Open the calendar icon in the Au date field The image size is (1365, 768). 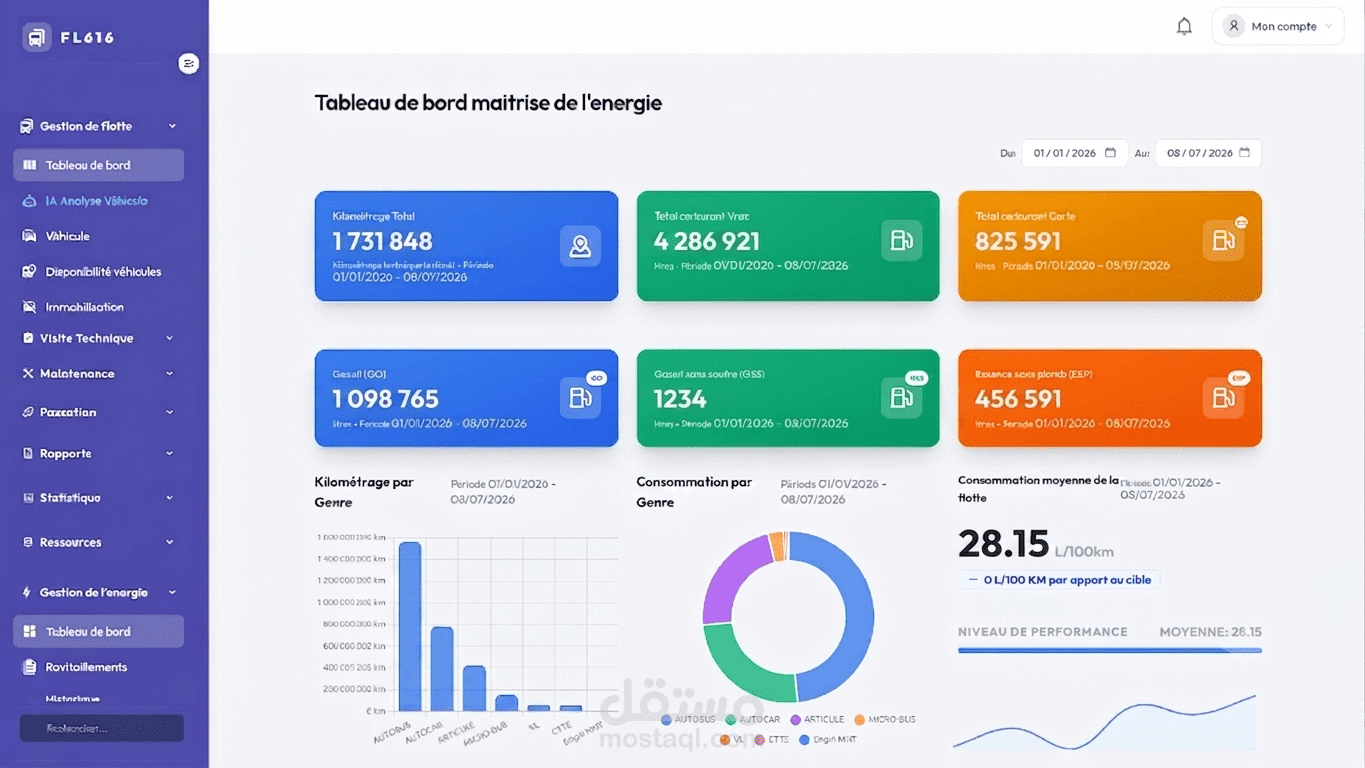(1244, 153)
